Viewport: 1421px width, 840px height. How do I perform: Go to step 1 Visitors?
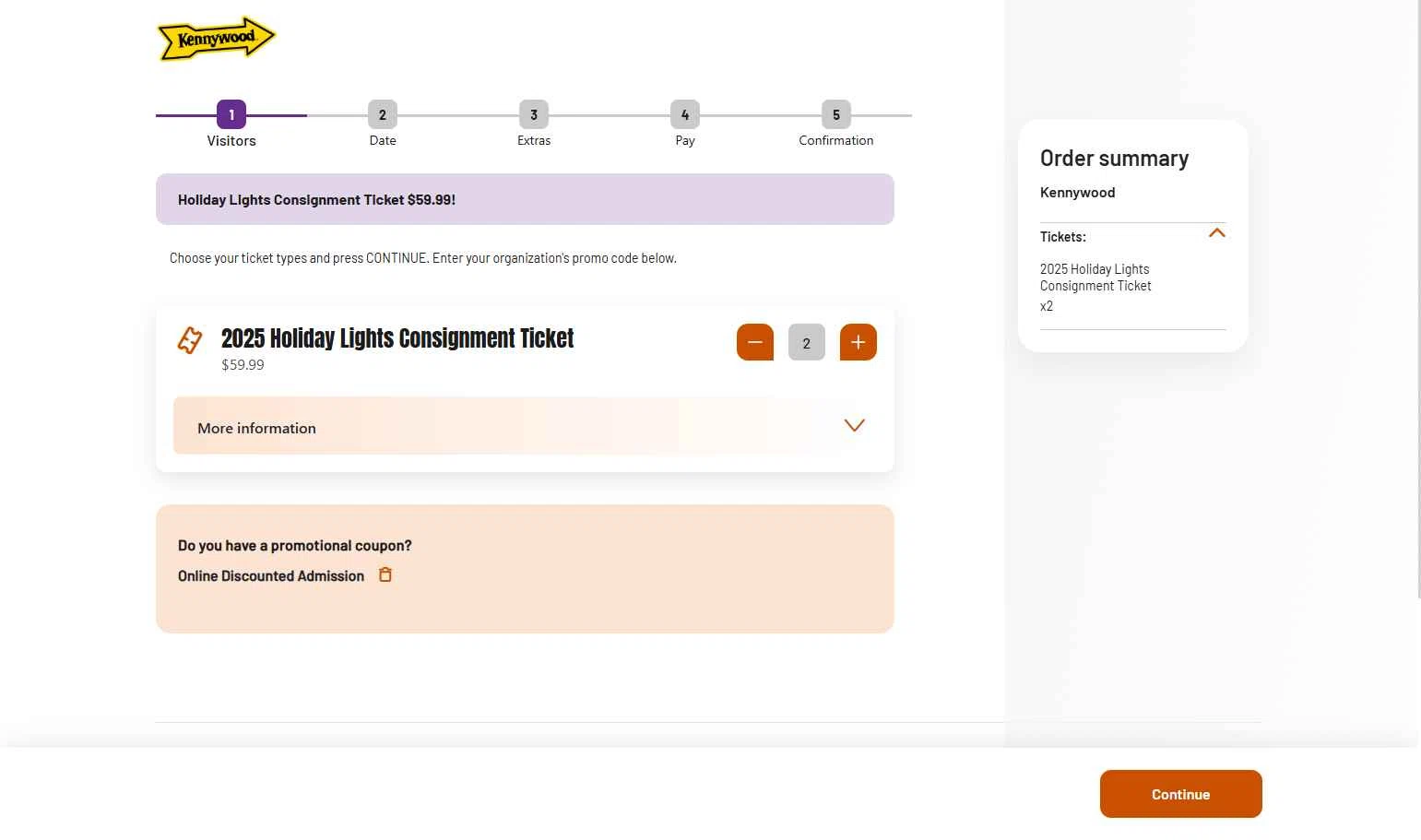coord(231,114)
